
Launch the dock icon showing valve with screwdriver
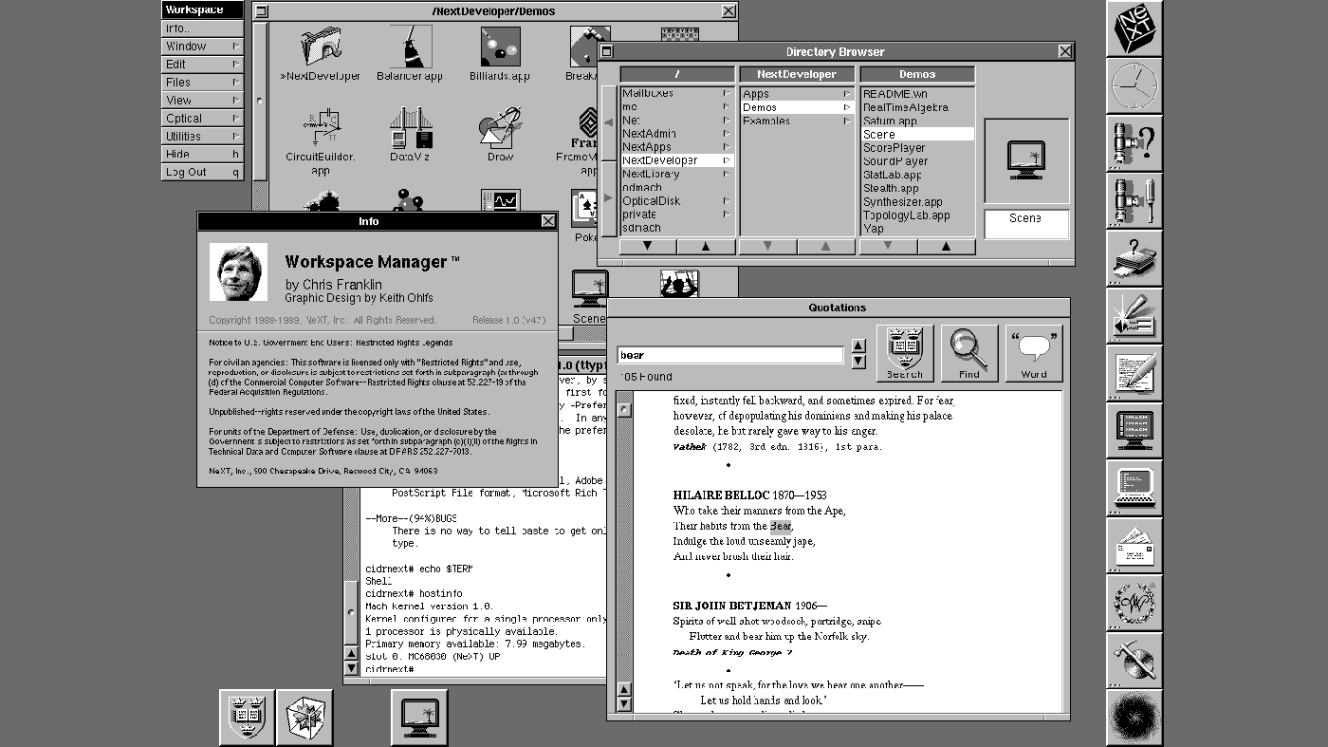coord(1135,201)
